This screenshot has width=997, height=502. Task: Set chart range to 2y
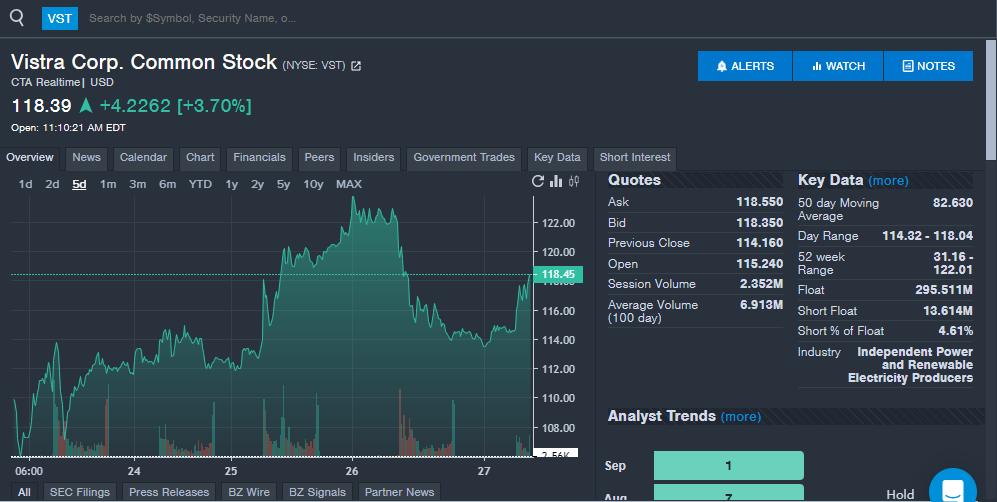coord(257,184)
